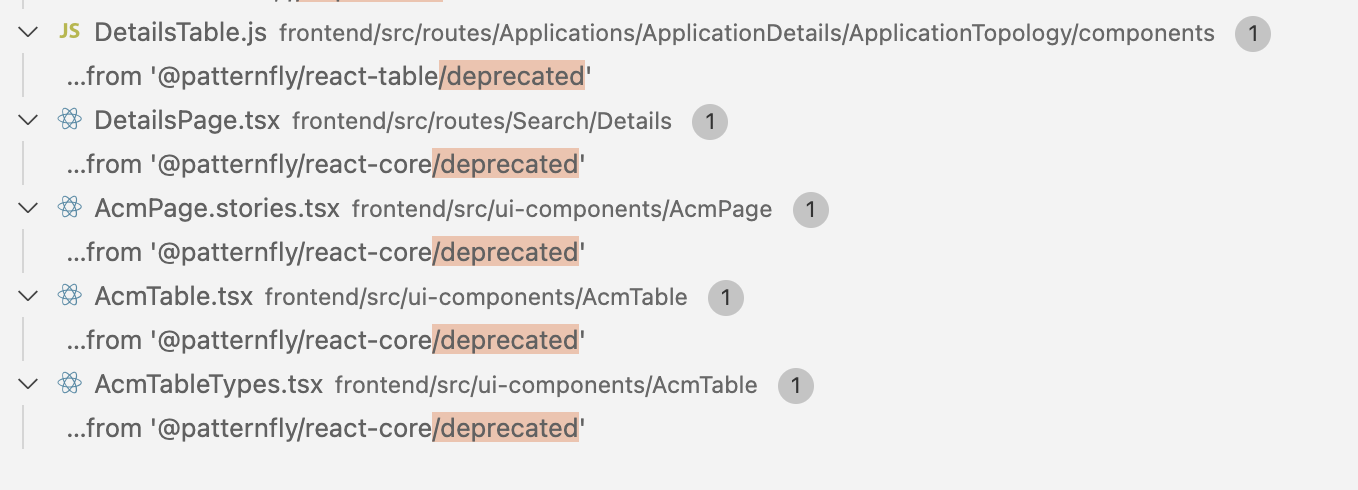Click the match count badge for DetailsTable.js
The width and height of the screenshot is (1358, 490).
pyautogui.click(x=1252, y=33)
